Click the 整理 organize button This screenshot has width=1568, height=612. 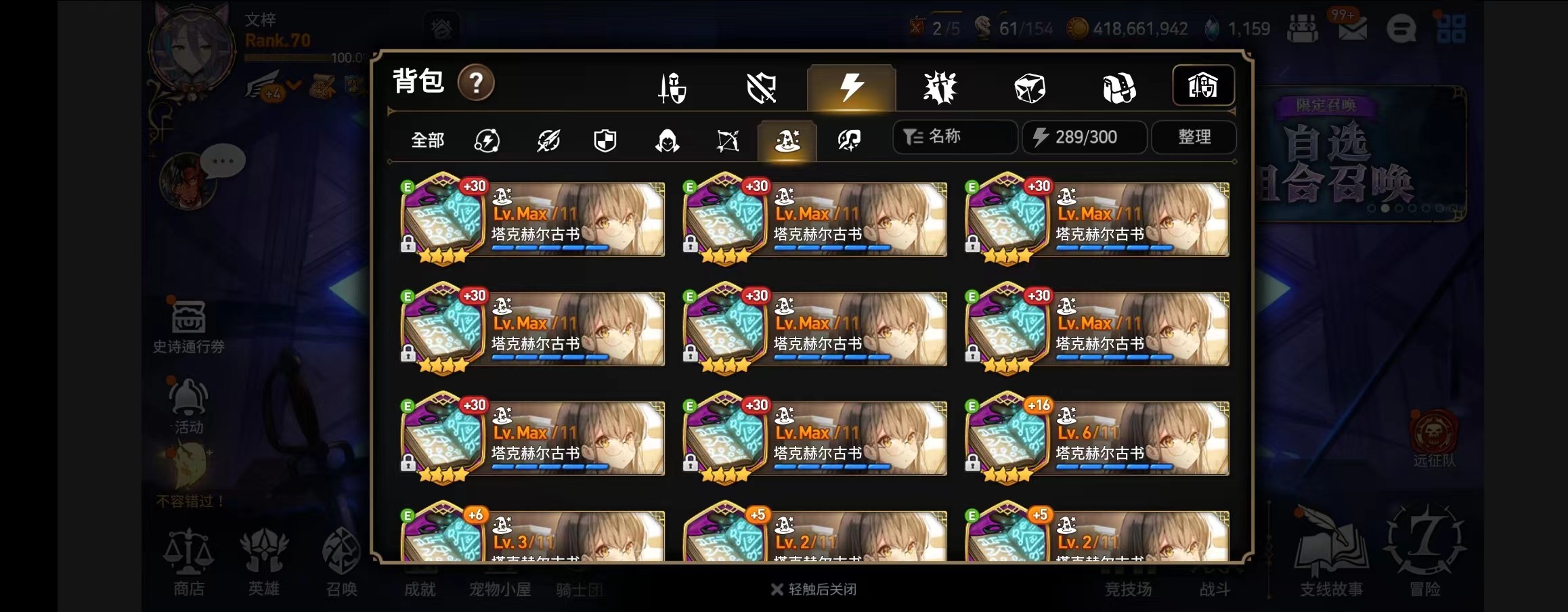1194,137
